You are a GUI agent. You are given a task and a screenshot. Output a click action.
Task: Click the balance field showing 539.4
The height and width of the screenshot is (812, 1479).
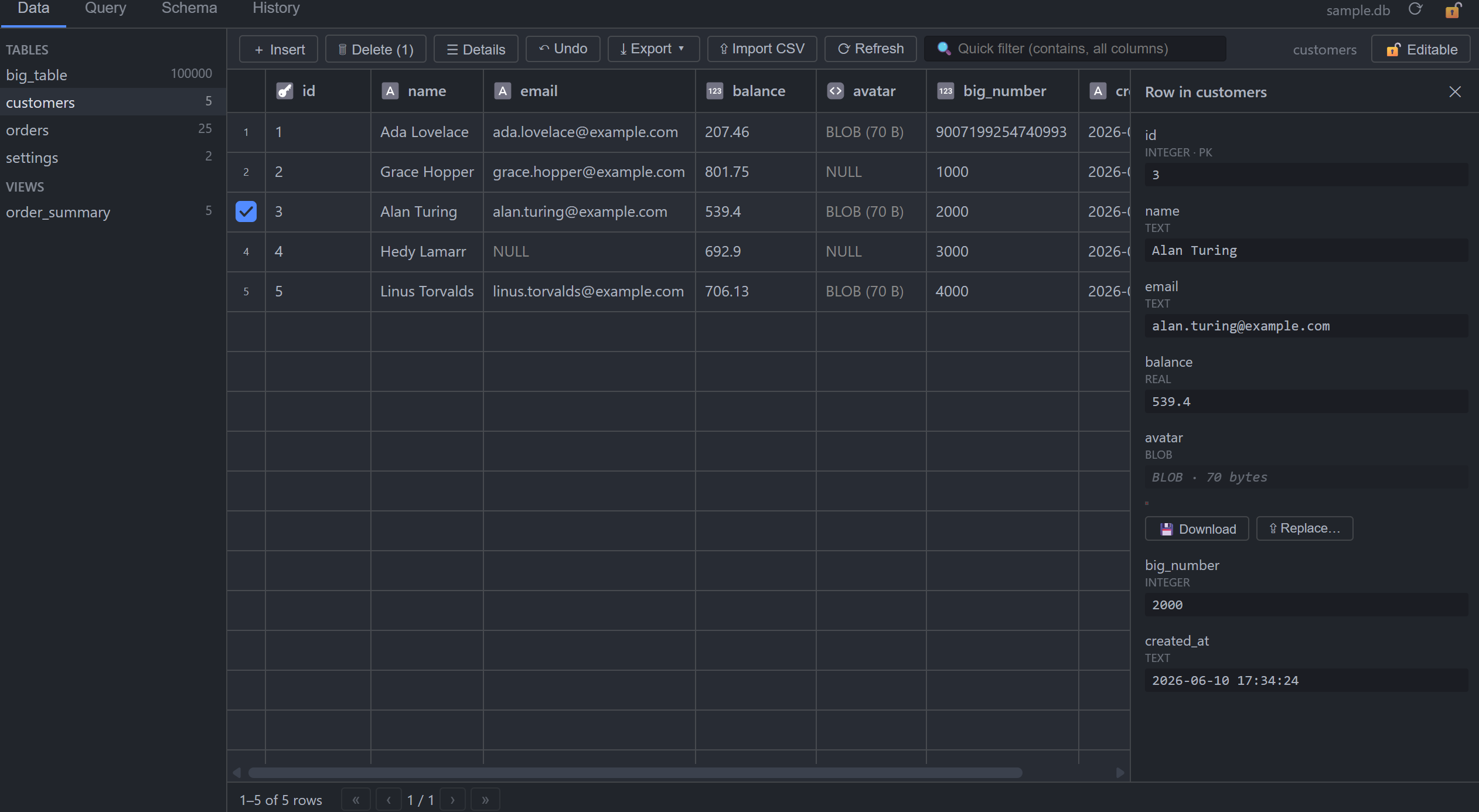pyautogui.click(x=1306, y=401)
